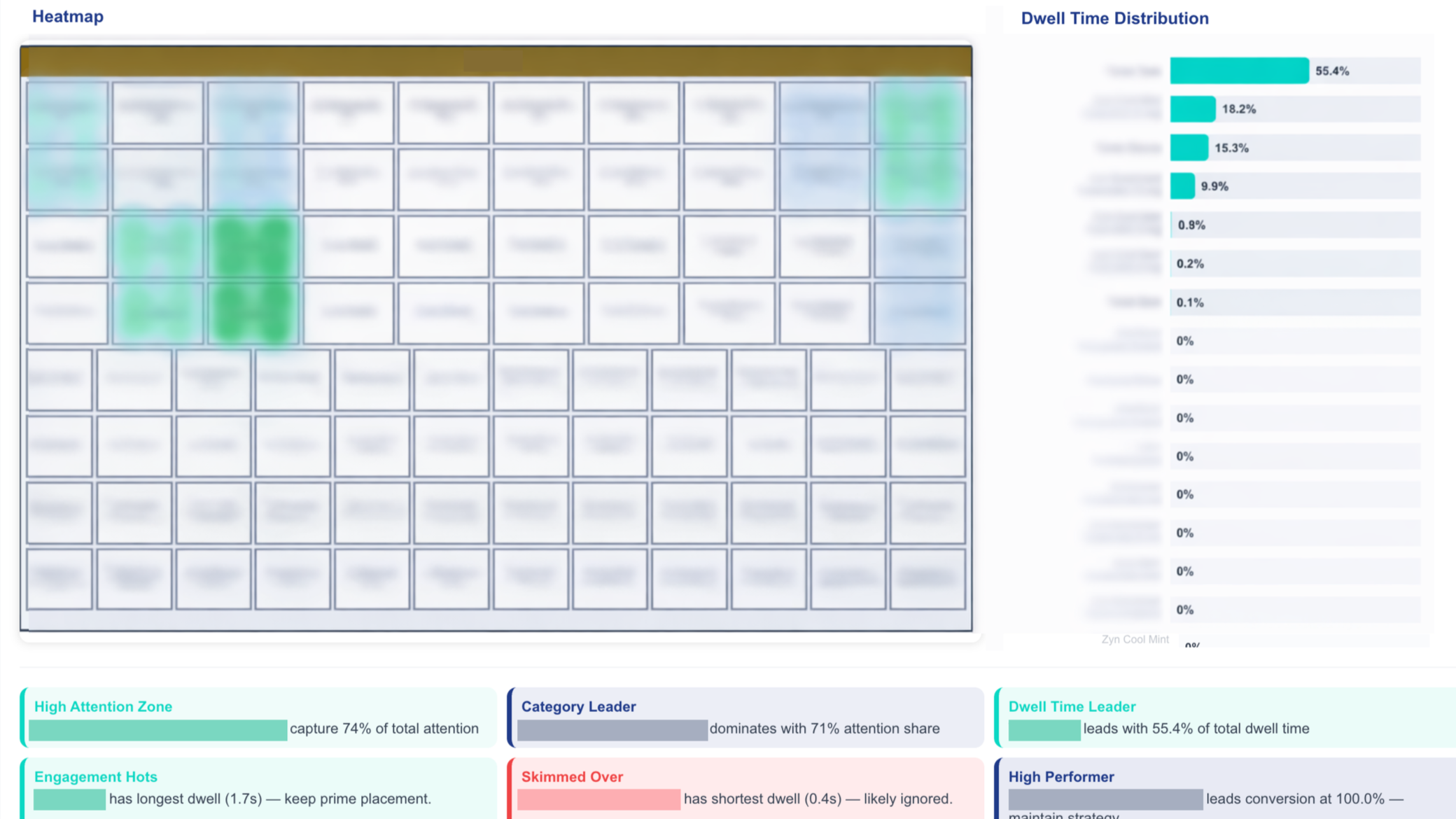This screenshot has width=1456, height=819.
Task: Click the 55.4% dwell time bar
Action: pyautogui.click(x=1239, y=71)
